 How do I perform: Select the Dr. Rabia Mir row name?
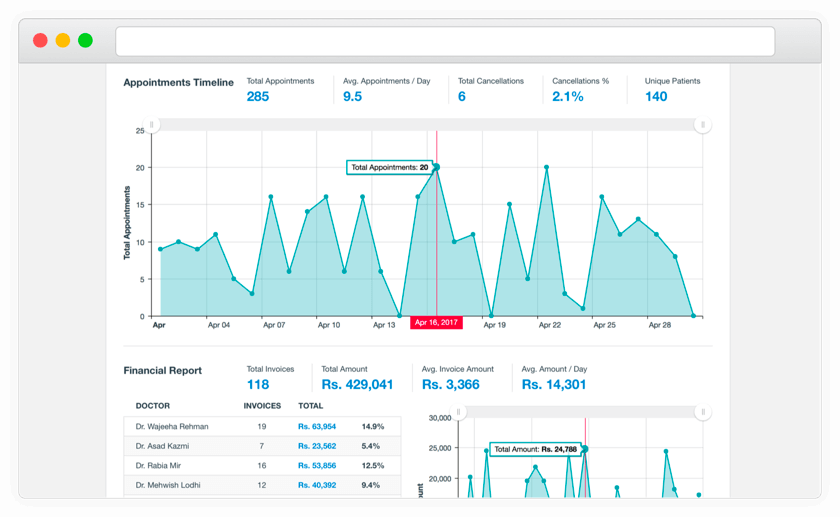(x=158, y=466)
